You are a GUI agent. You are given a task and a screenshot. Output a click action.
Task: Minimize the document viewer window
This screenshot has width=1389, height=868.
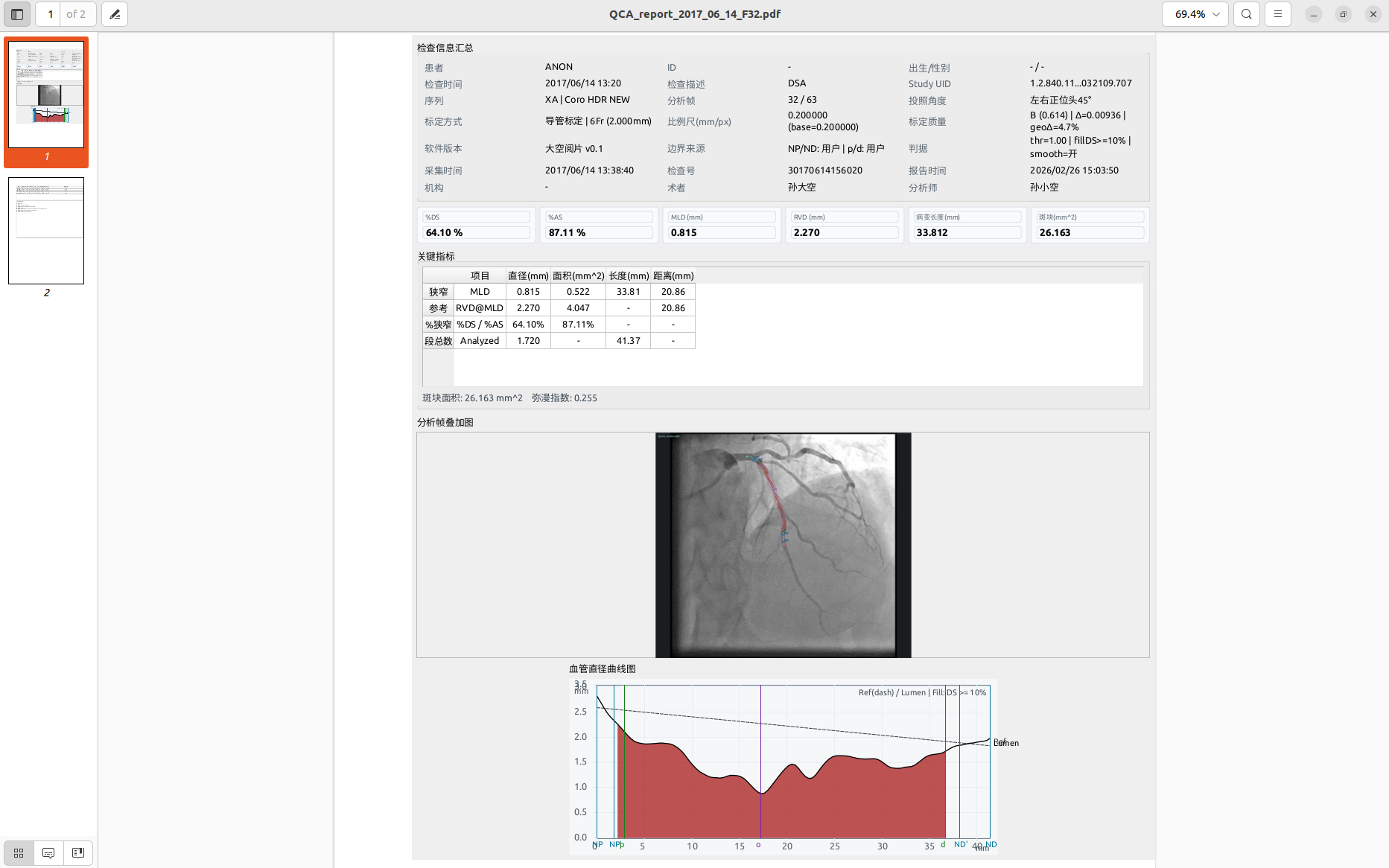pos(1314,14)
